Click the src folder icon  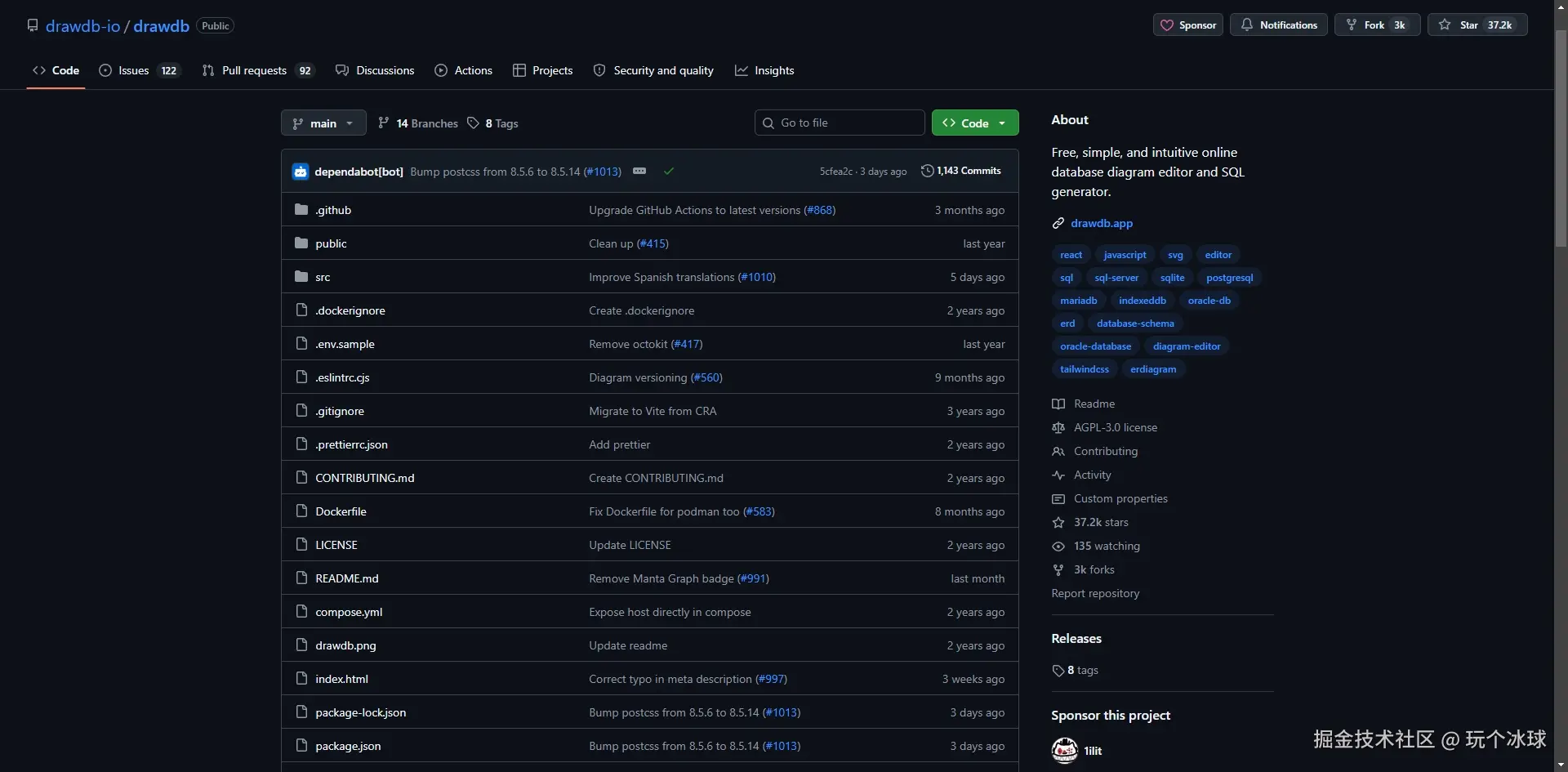tap(301, 276)
